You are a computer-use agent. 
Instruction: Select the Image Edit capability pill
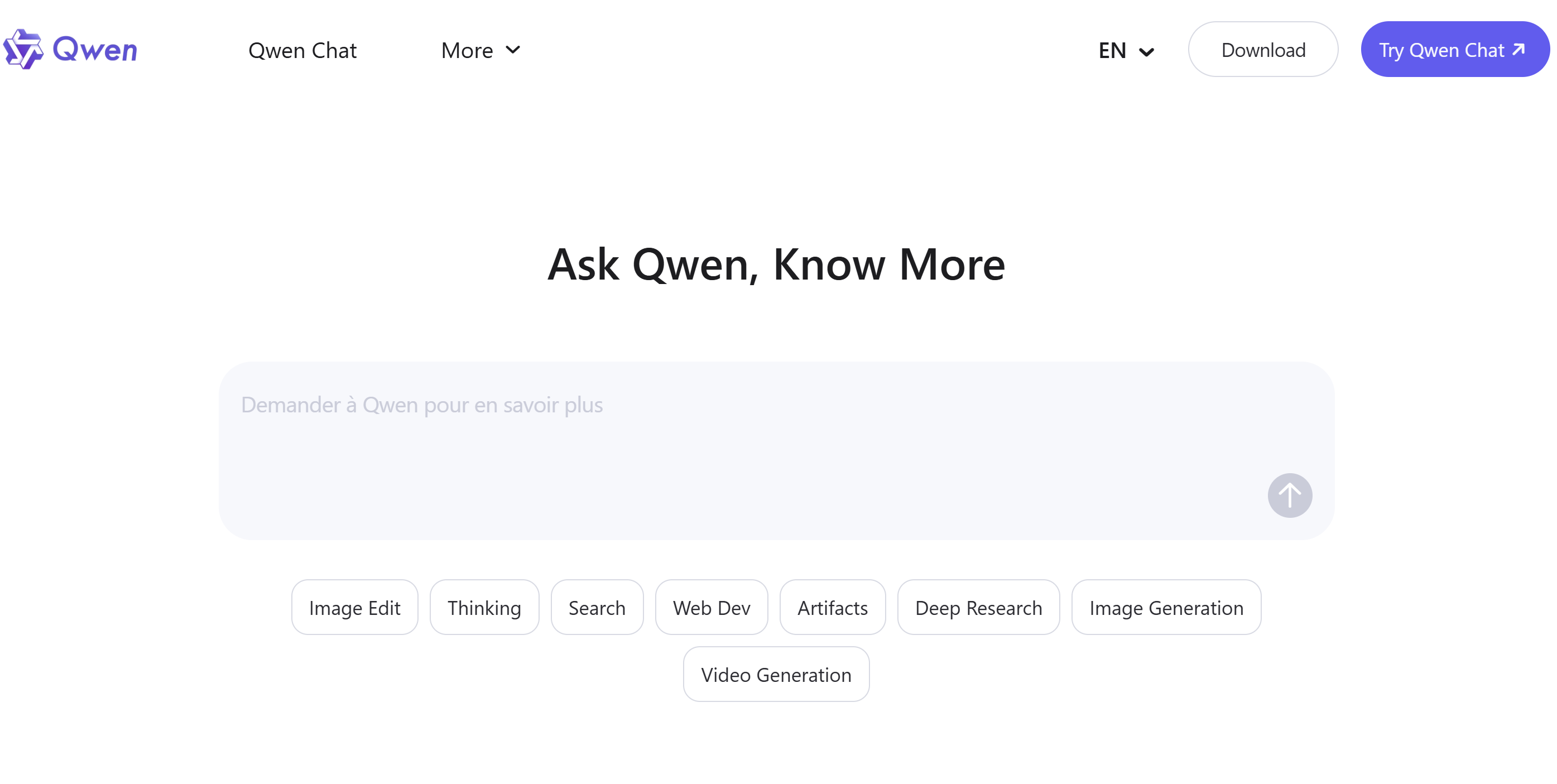354,607
